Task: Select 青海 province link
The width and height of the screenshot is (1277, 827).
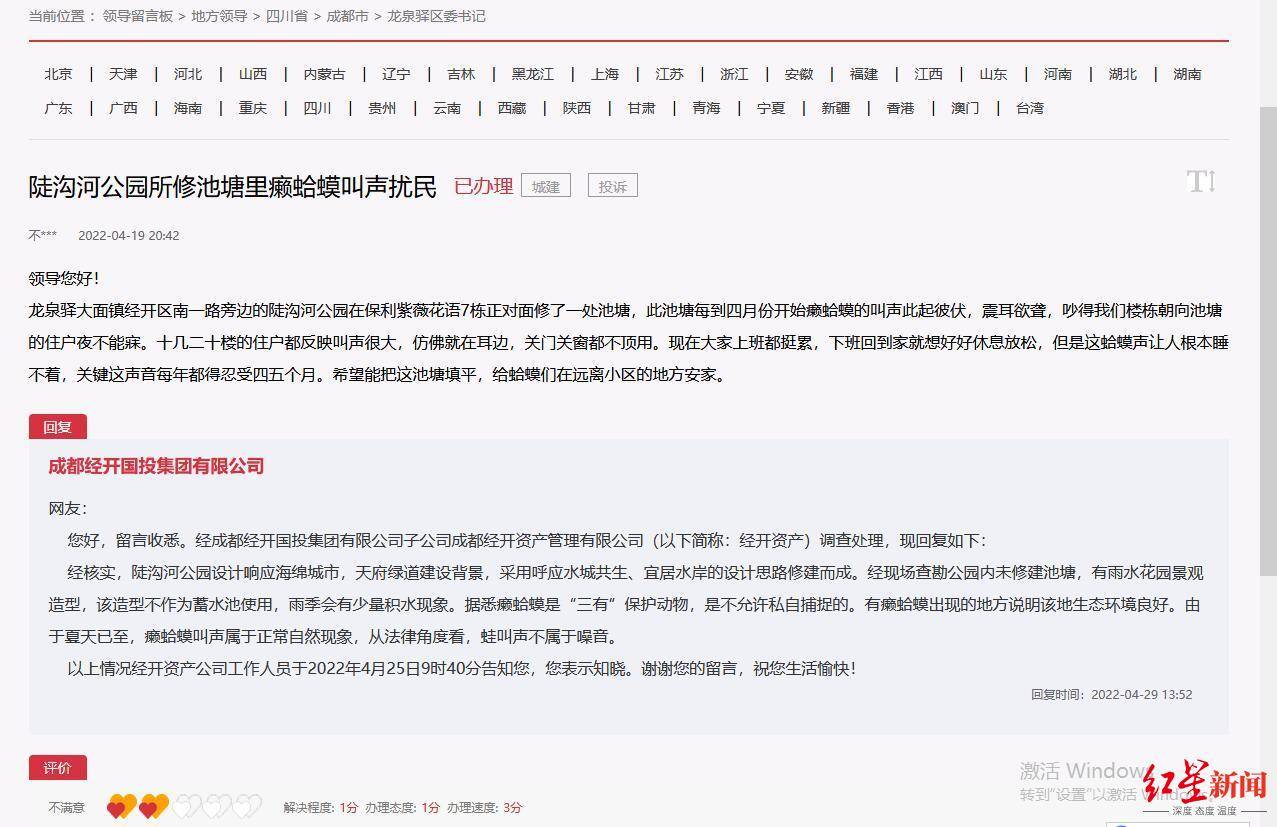Action: coord(706,108)
